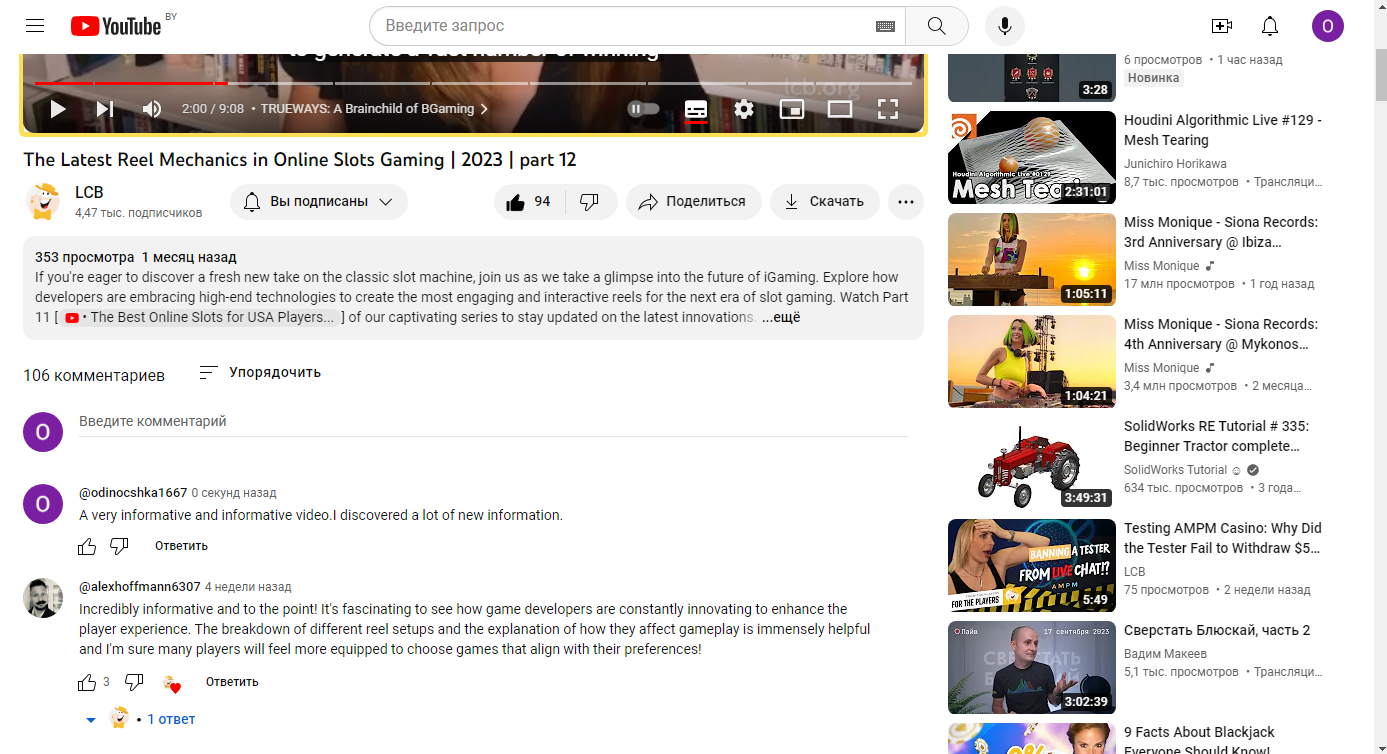Open Сверстать Блюскай, часть 2 video
1387x754 pixels.
point(1217,630)
